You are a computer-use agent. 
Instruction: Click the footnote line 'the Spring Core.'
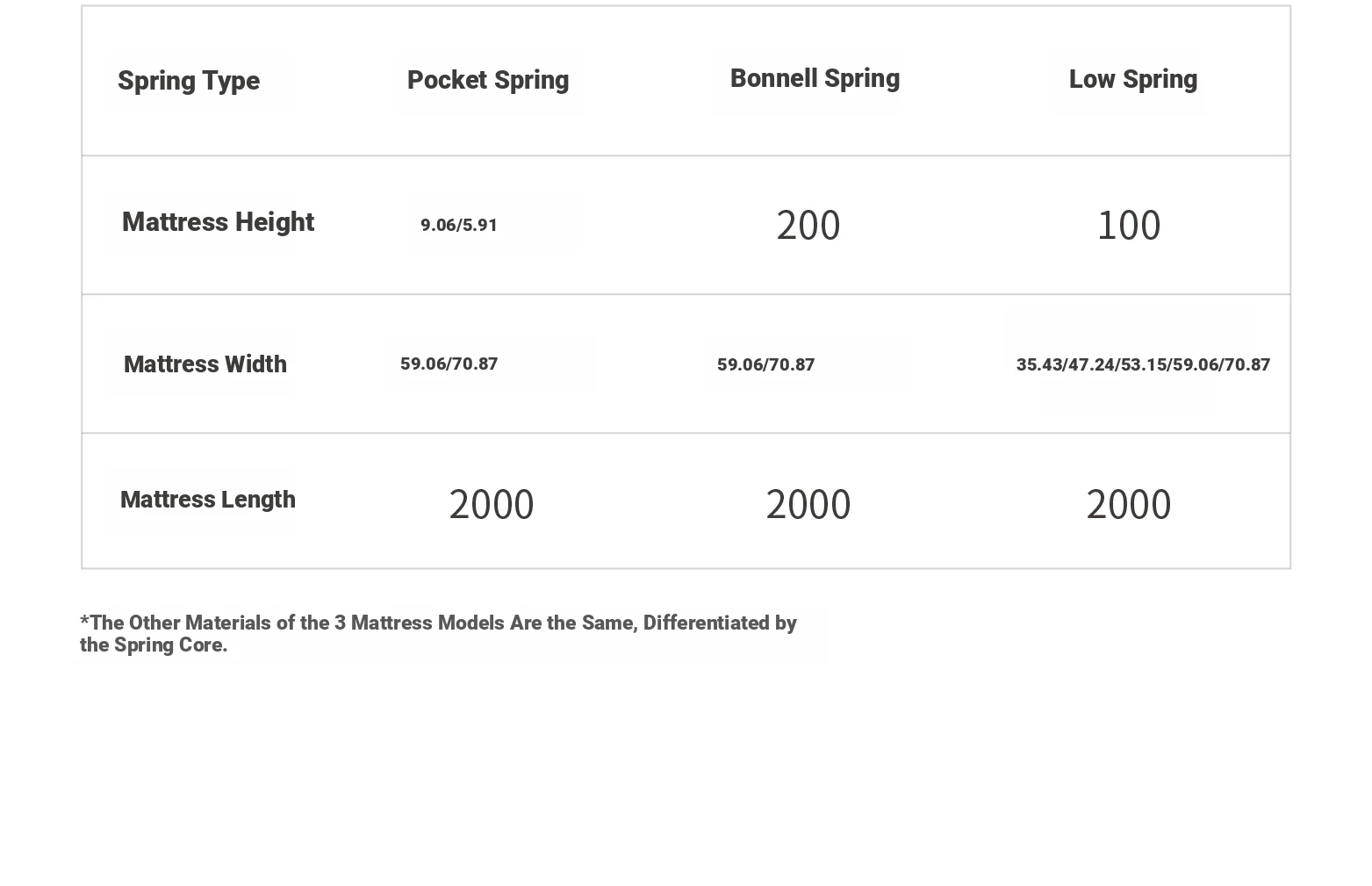pos(154,645)
